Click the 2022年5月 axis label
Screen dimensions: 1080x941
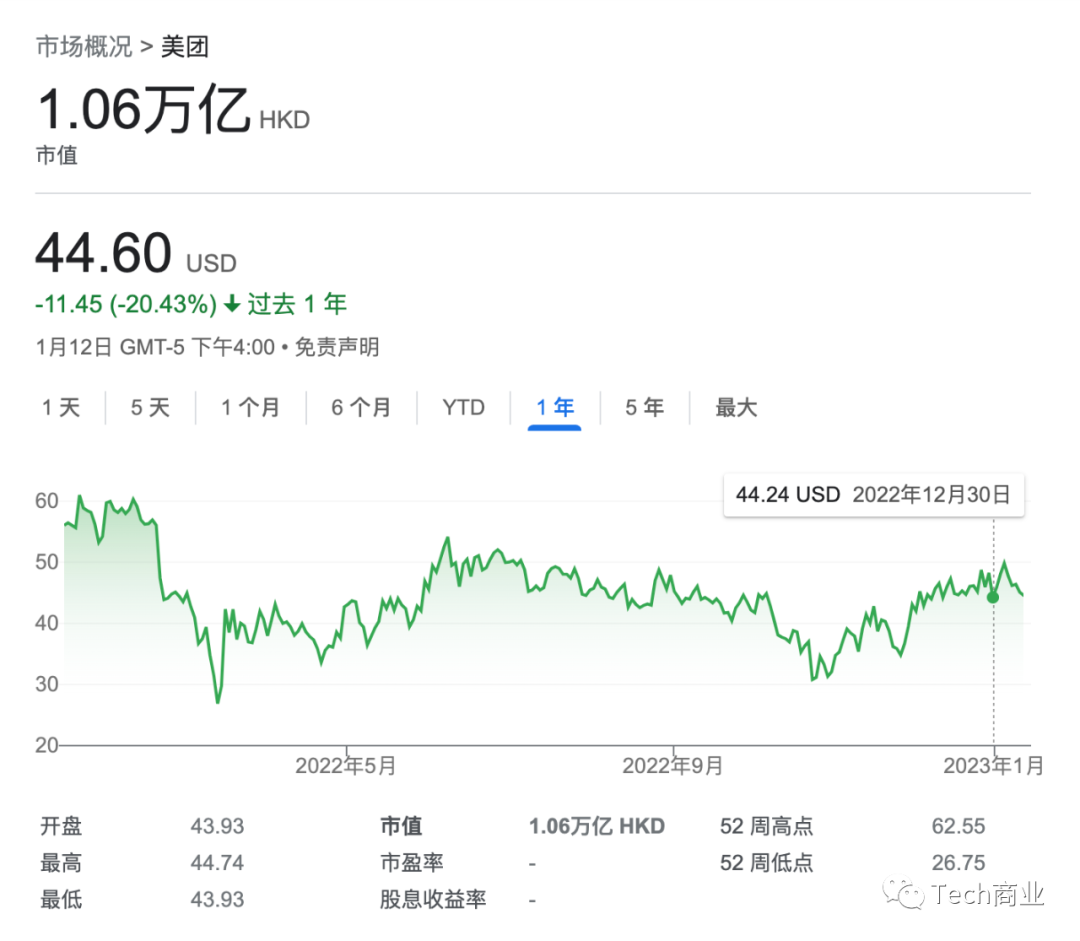(x=346, y=766)
